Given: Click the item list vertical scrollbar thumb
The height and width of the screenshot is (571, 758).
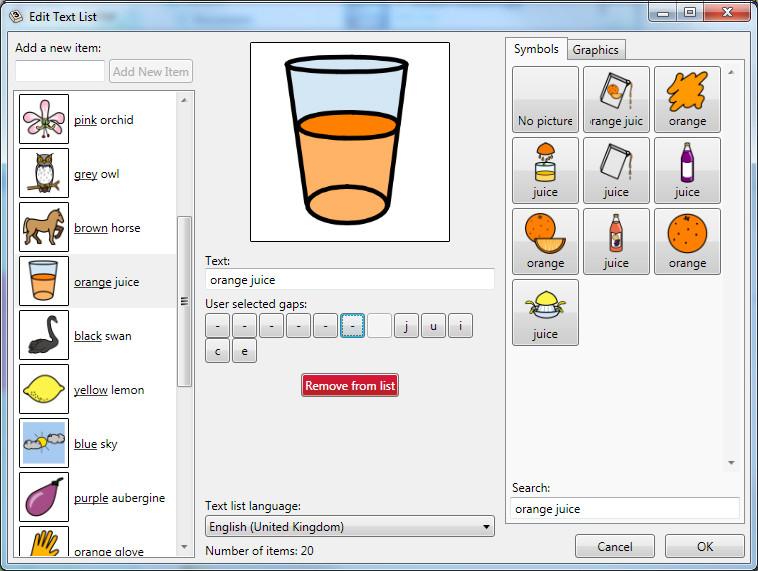Looking at the screenshot, I should 184,300.
